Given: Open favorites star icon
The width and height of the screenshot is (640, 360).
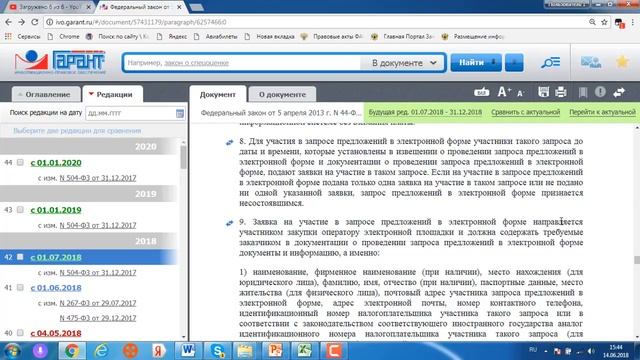Looking at the screenshot, I should [622, 62].
